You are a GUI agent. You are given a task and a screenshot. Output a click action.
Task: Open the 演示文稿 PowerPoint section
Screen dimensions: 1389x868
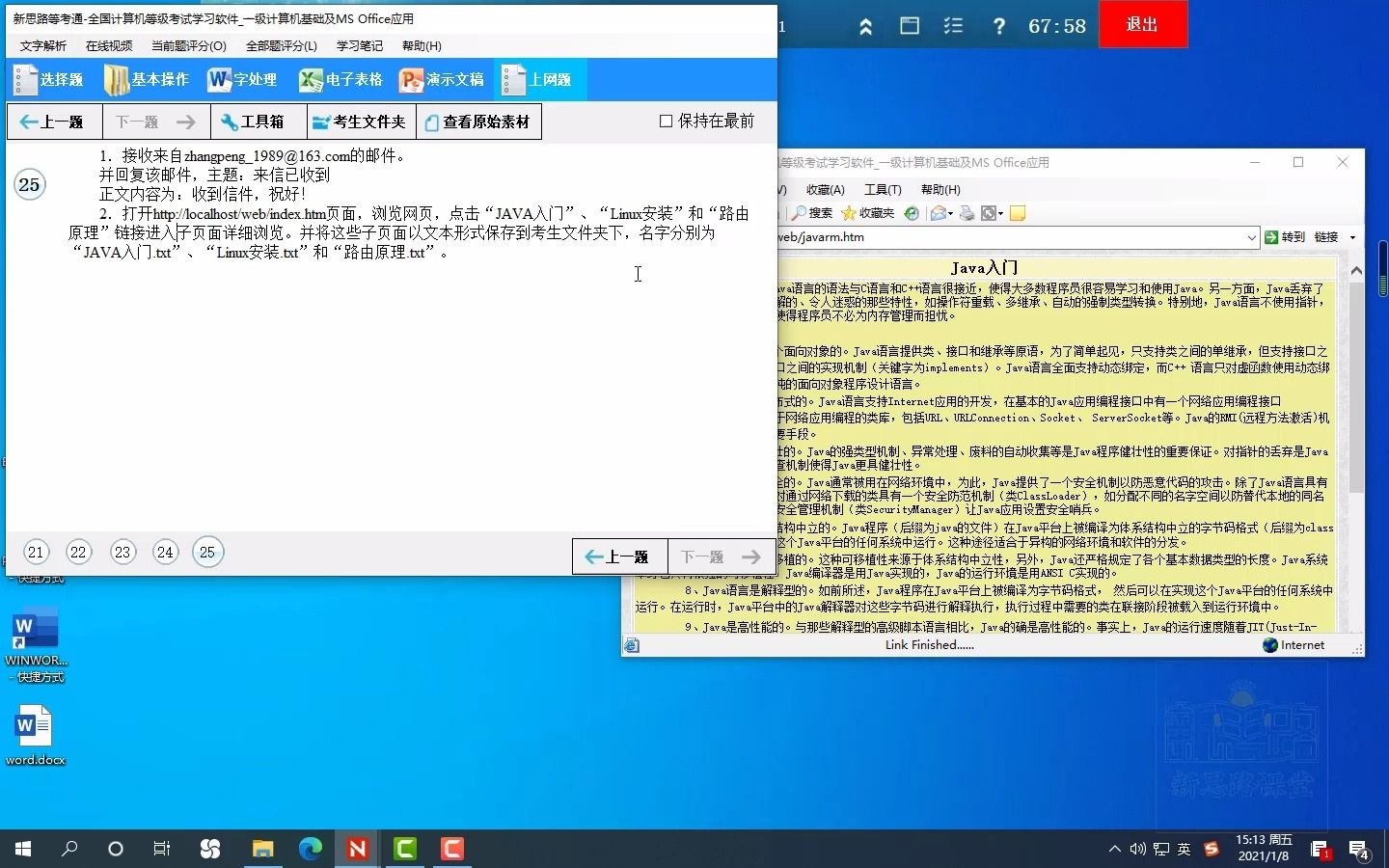442,80
